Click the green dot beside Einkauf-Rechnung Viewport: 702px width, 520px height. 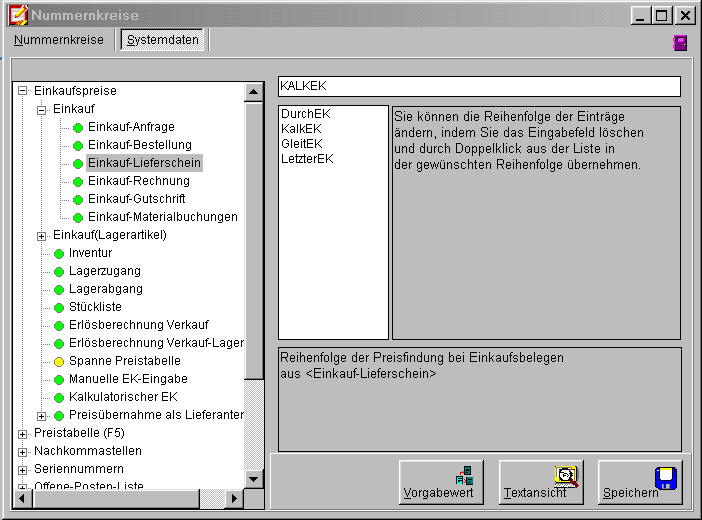(x=77, y=181)
